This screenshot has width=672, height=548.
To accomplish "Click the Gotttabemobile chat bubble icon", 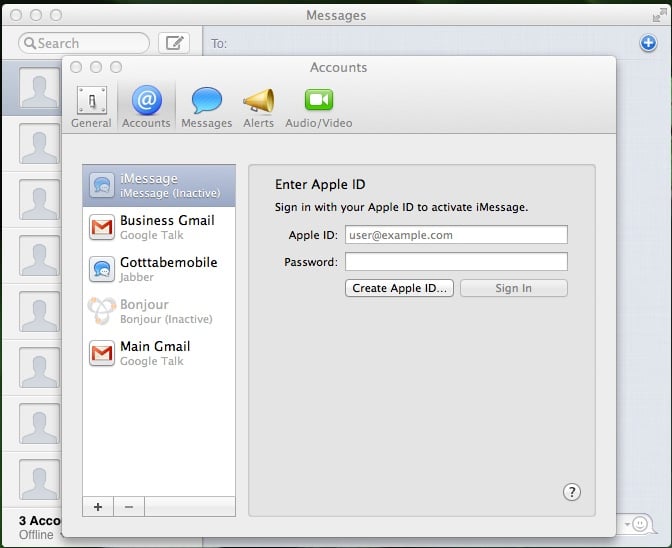I will tap(102, 269).
